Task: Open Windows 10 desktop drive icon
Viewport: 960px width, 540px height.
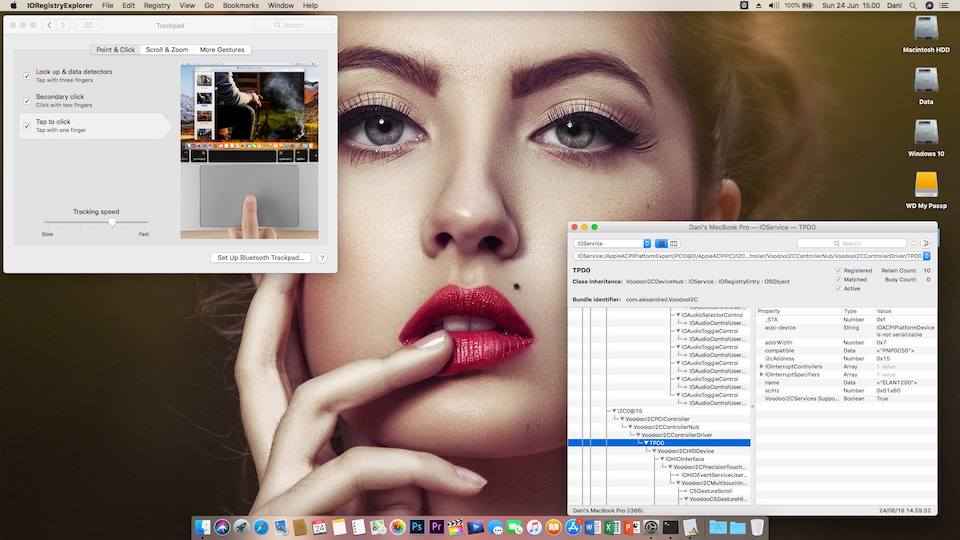Action: coord(926,138)
